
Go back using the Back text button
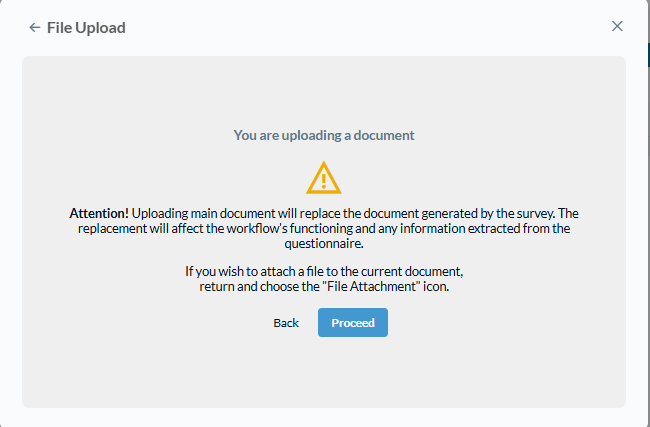click(286, 323)
